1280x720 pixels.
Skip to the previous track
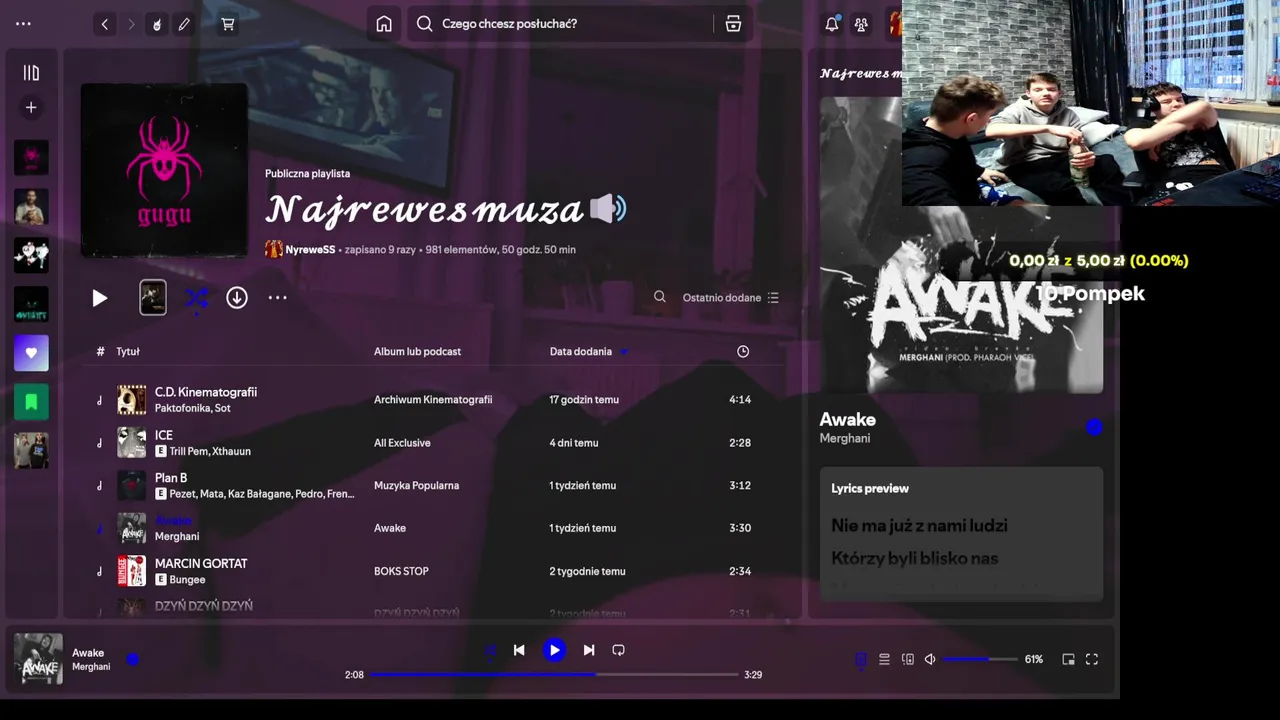[519, 650]
